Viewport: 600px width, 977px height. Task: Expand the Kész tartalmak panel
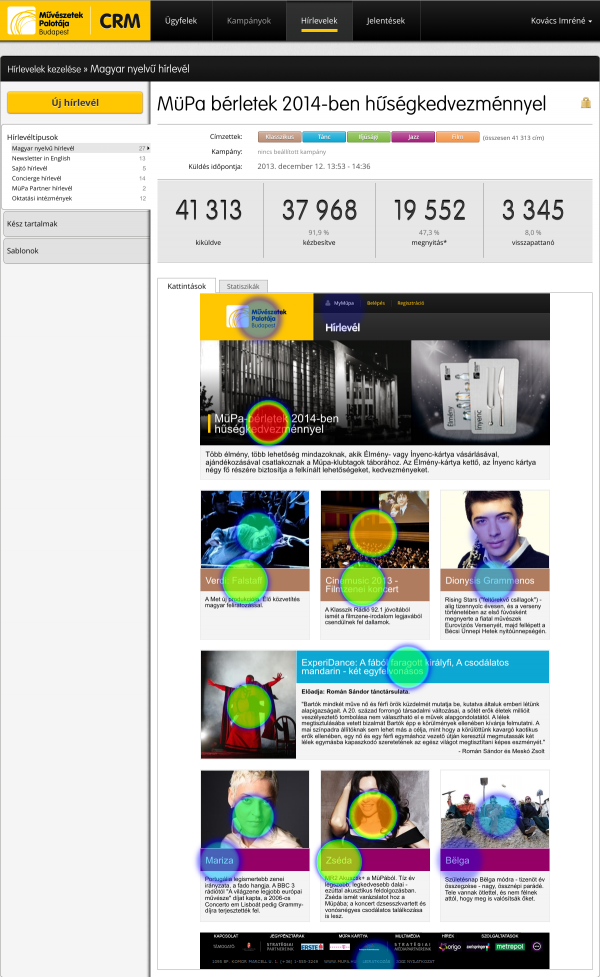click(x=76, y=224)
